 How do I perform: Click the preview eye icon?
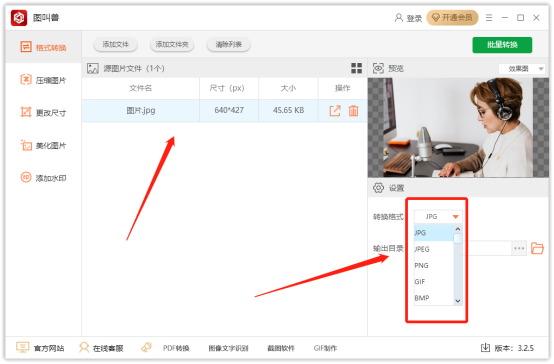point(378,68)
